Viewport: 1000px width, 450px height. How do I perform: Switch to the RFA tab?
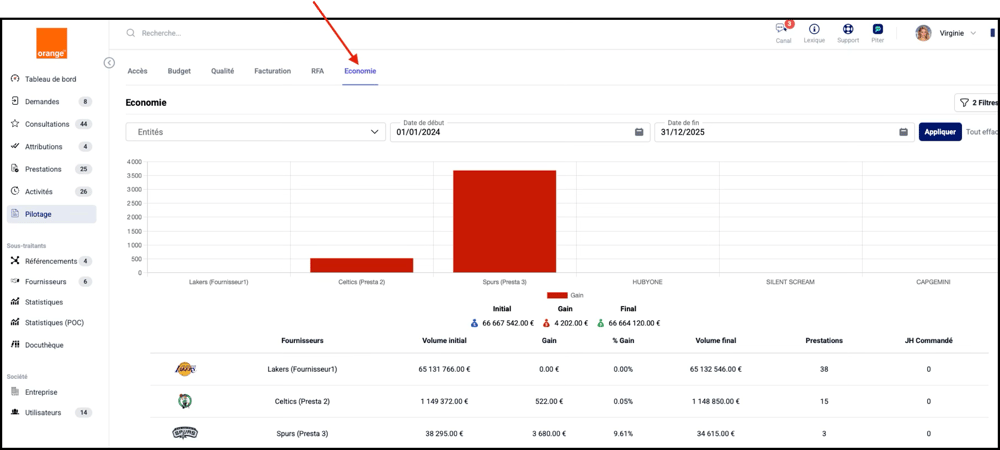(318, 71)
